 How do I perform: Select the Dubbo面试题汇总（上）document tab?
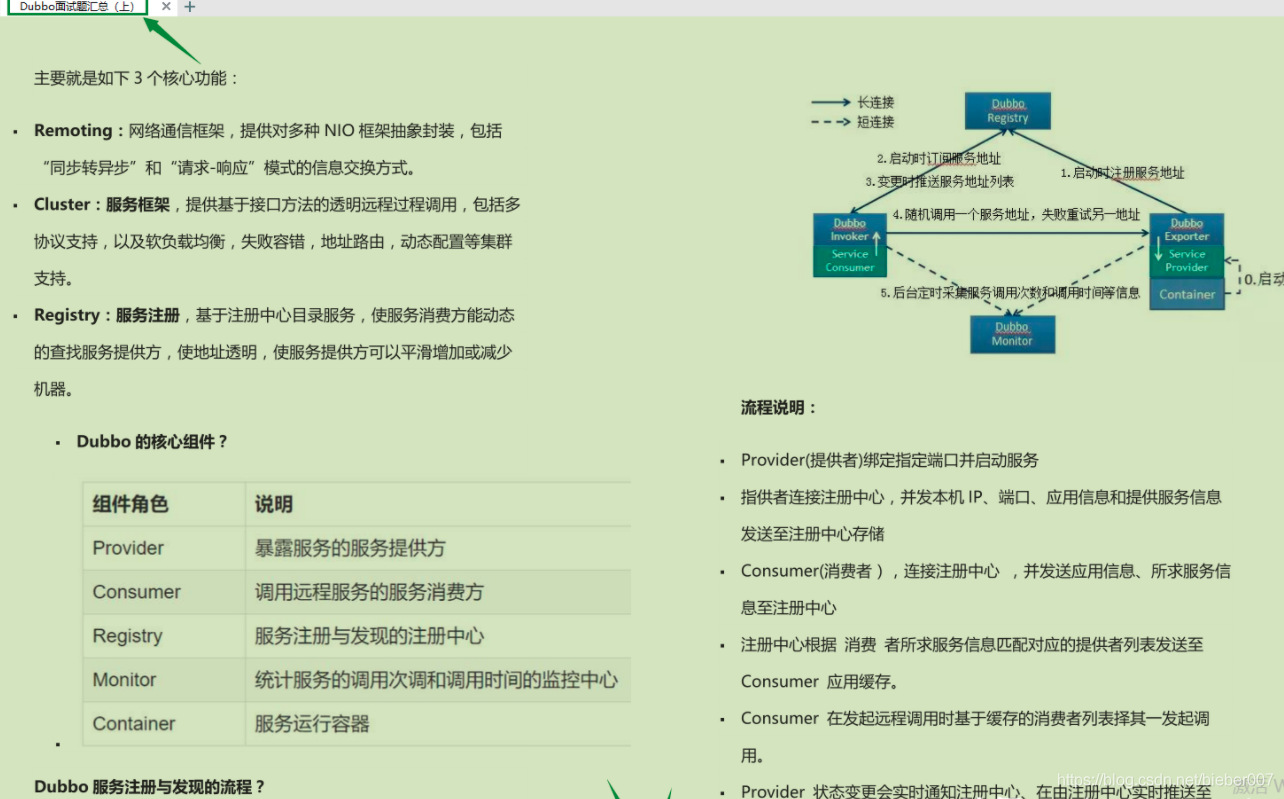[x=77, y=7]
